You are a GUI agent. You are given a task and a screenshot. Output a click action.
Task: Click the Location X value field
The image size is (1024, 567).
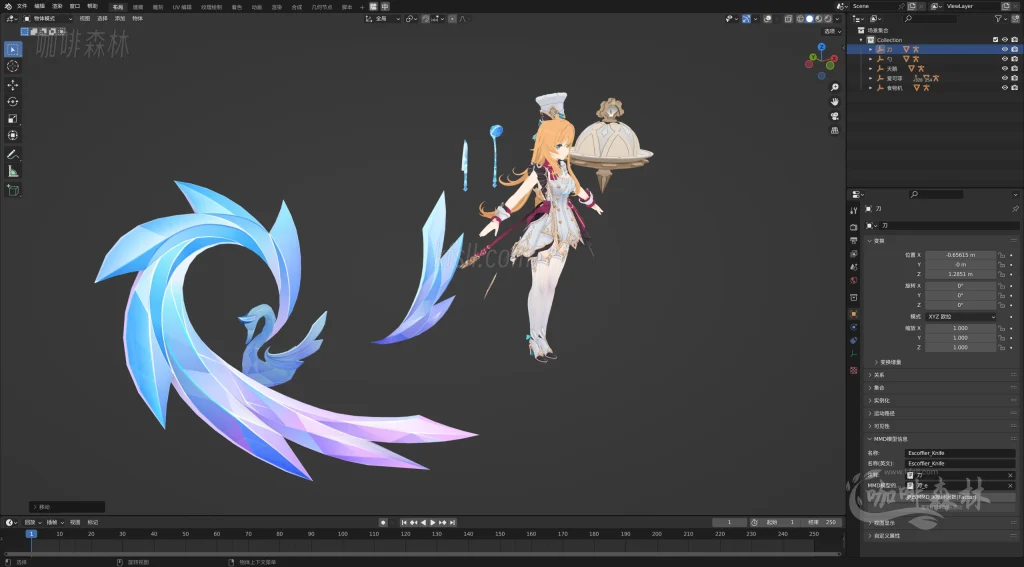[961, 255]
